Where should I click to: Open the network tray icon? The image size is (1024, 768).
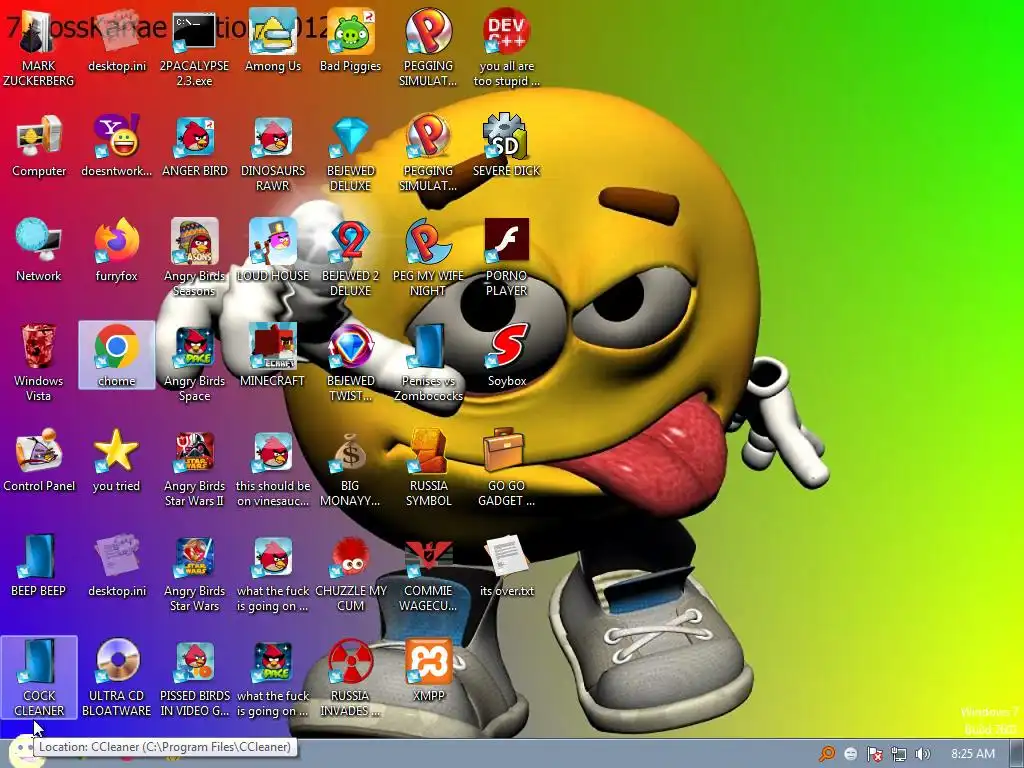pos(899,754)
